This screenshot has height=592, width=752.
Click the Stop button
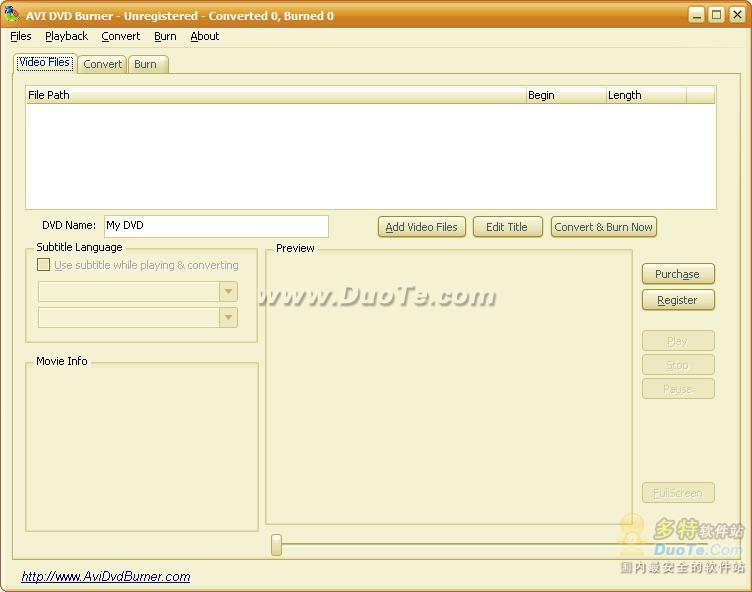point(678,365)
